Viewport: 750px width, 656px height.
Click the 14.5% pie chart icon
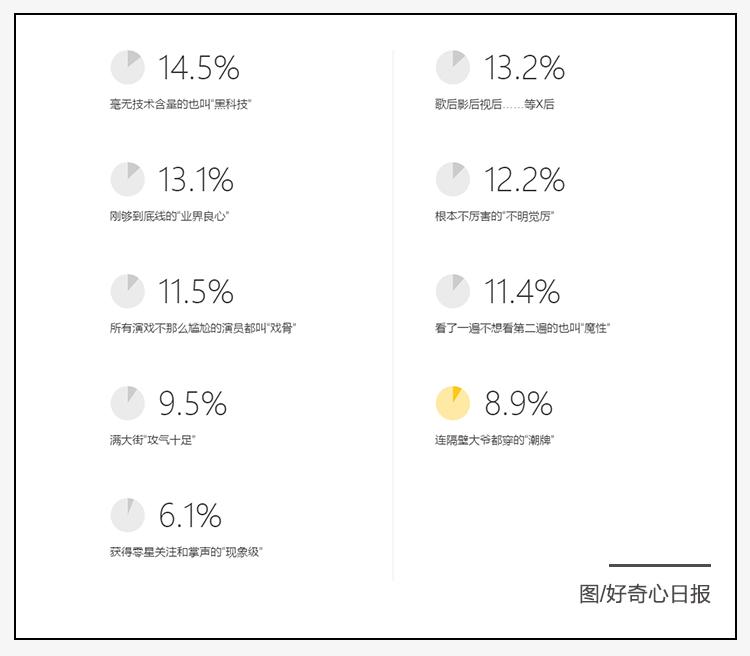tap(128, 67)
